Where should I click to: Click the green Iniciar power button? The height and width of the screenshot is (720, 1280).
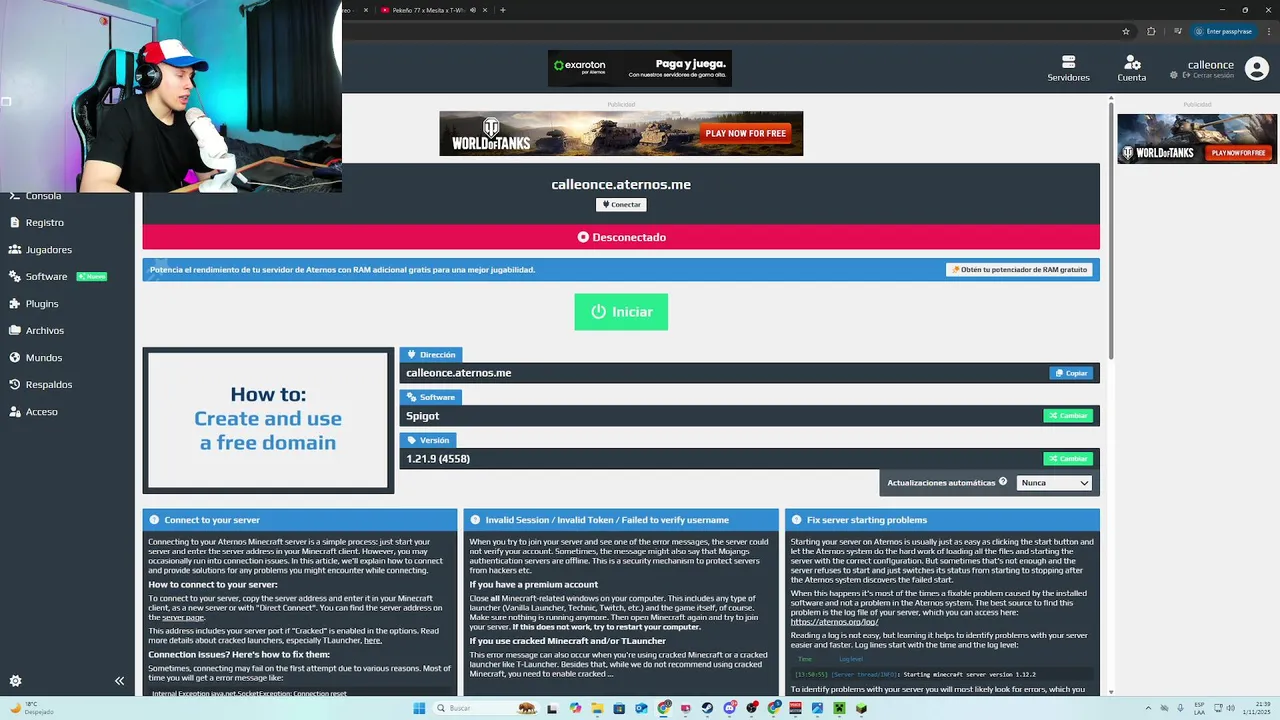(621, 312)
